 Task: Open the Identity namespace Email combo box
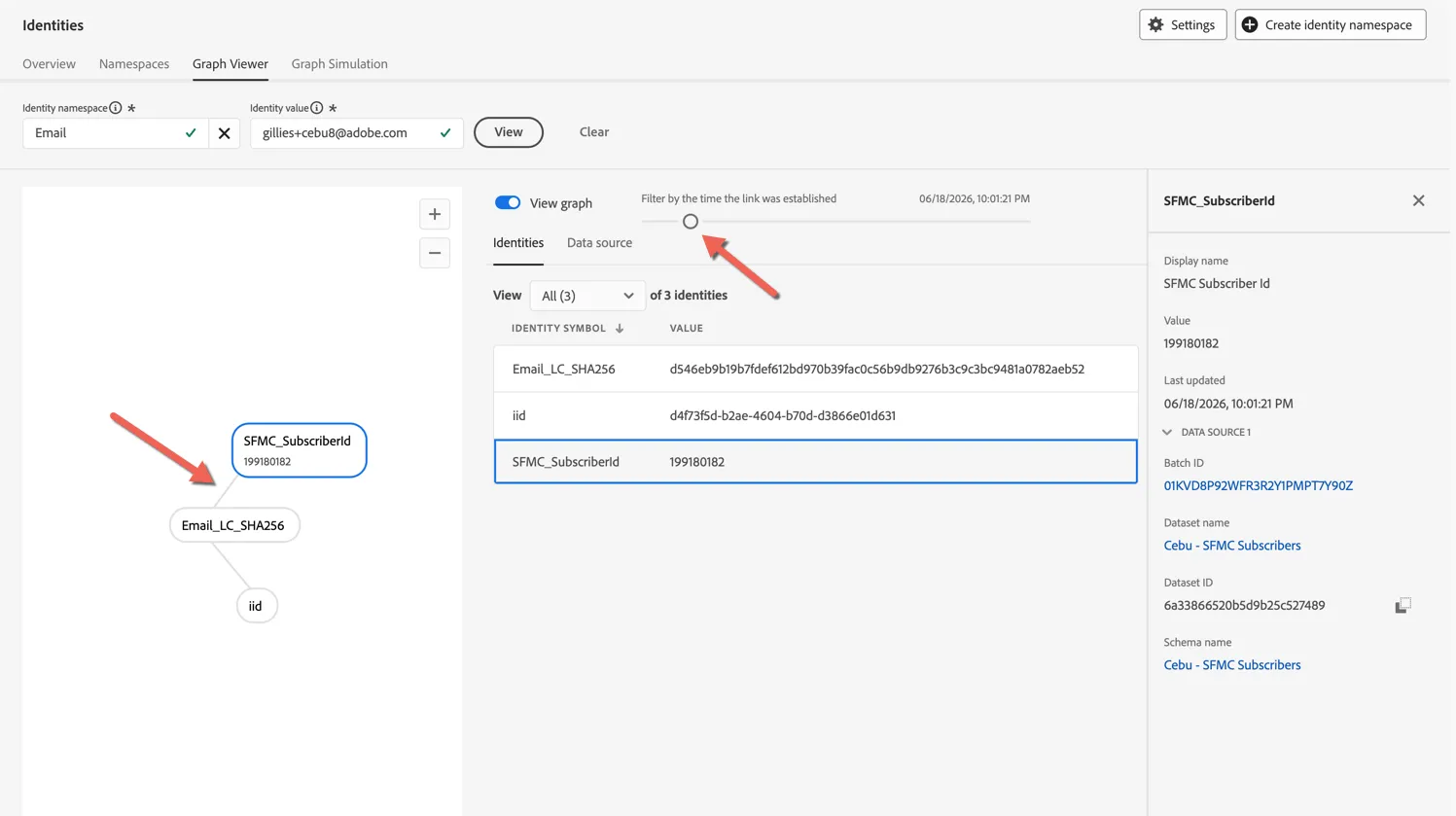tap(116, 133)
